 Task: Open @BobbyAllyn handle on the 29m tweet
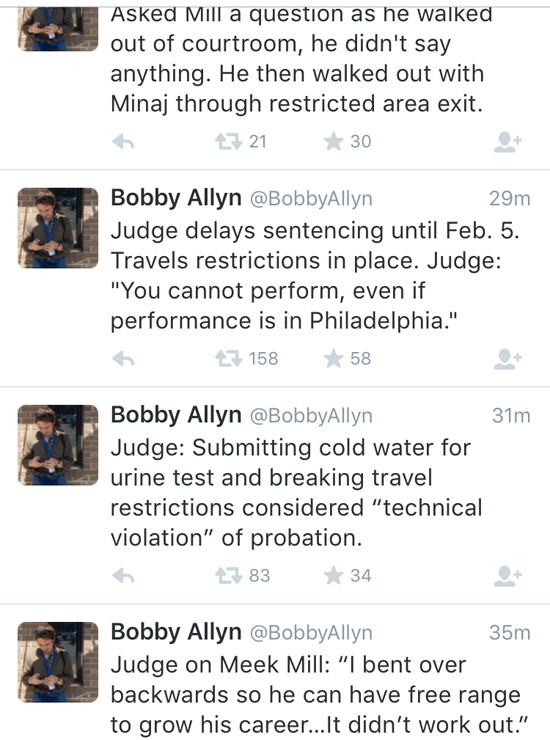[311, 199]
